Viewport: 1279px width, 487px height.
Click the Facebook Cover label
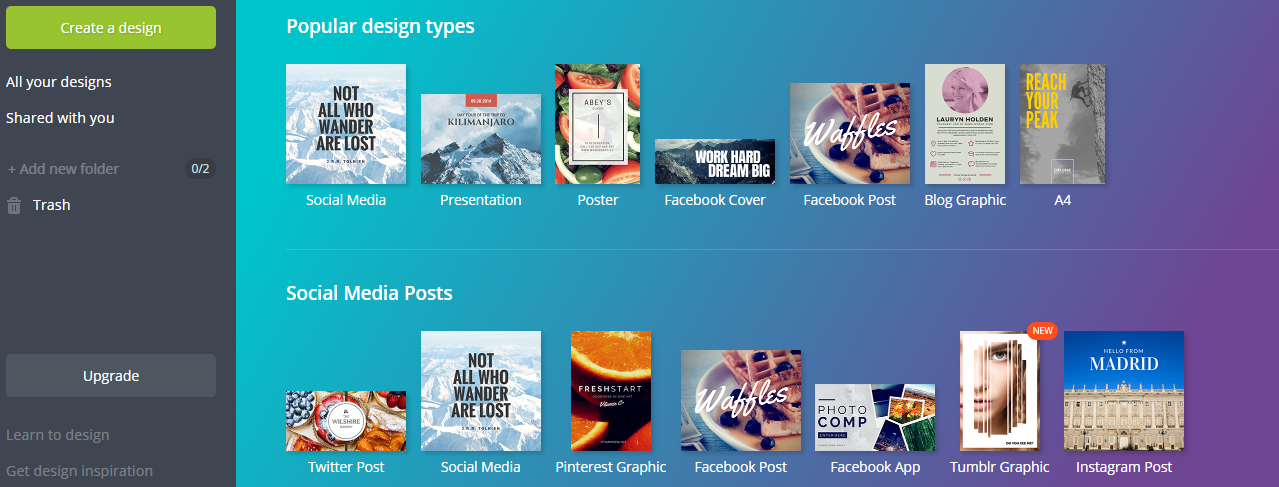715,200
